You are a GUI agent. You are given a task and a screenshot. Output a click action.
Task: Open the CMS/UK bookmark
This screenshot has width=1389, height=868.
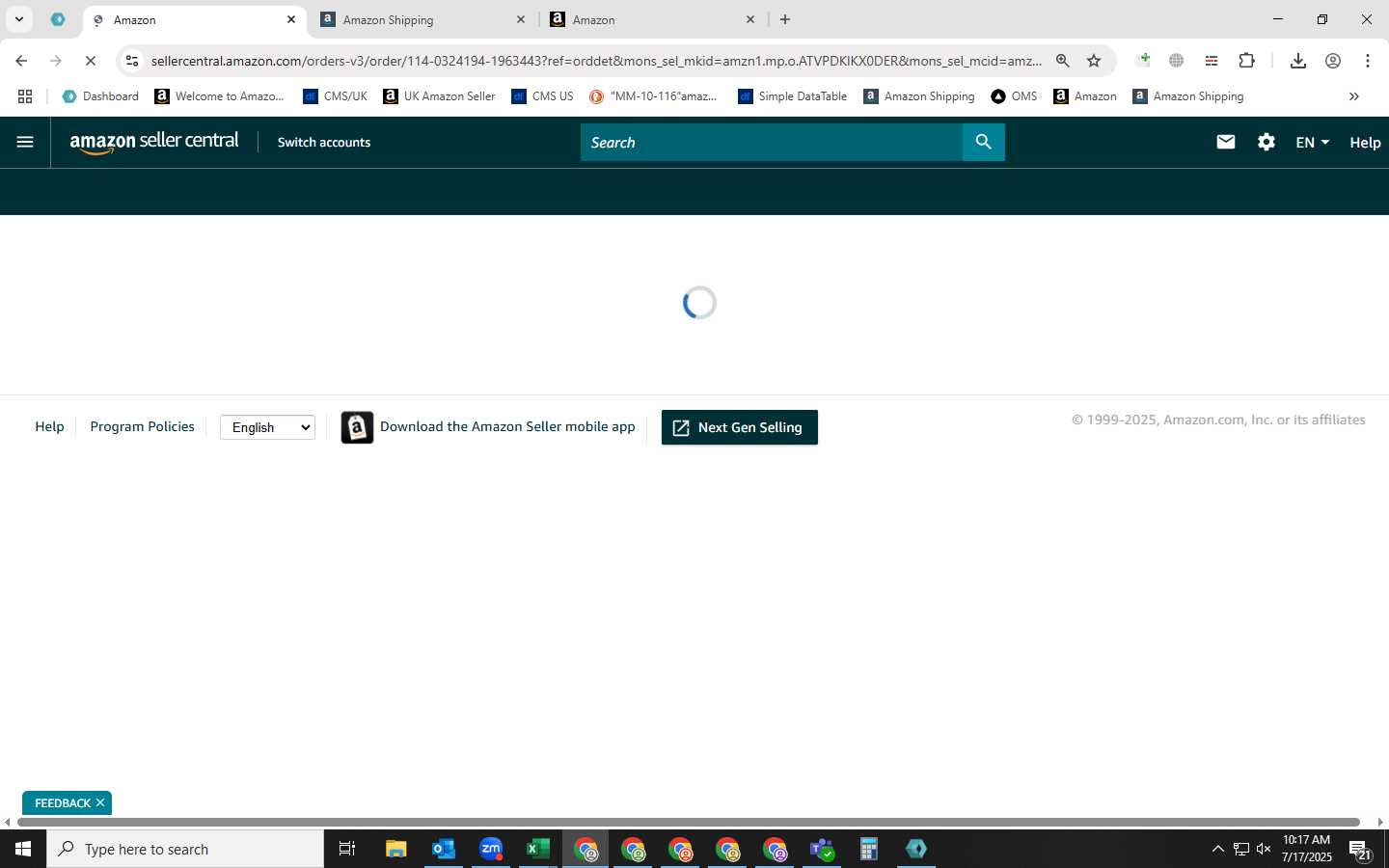(335, 96)
